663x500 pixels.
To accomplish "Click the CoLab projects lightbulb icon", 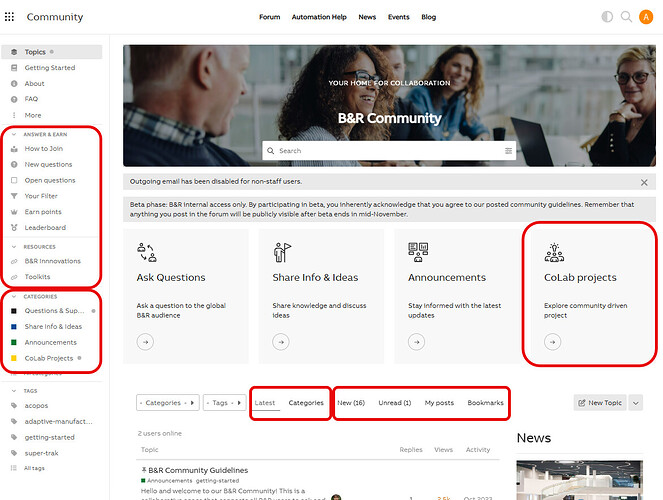I will (554, 252).
